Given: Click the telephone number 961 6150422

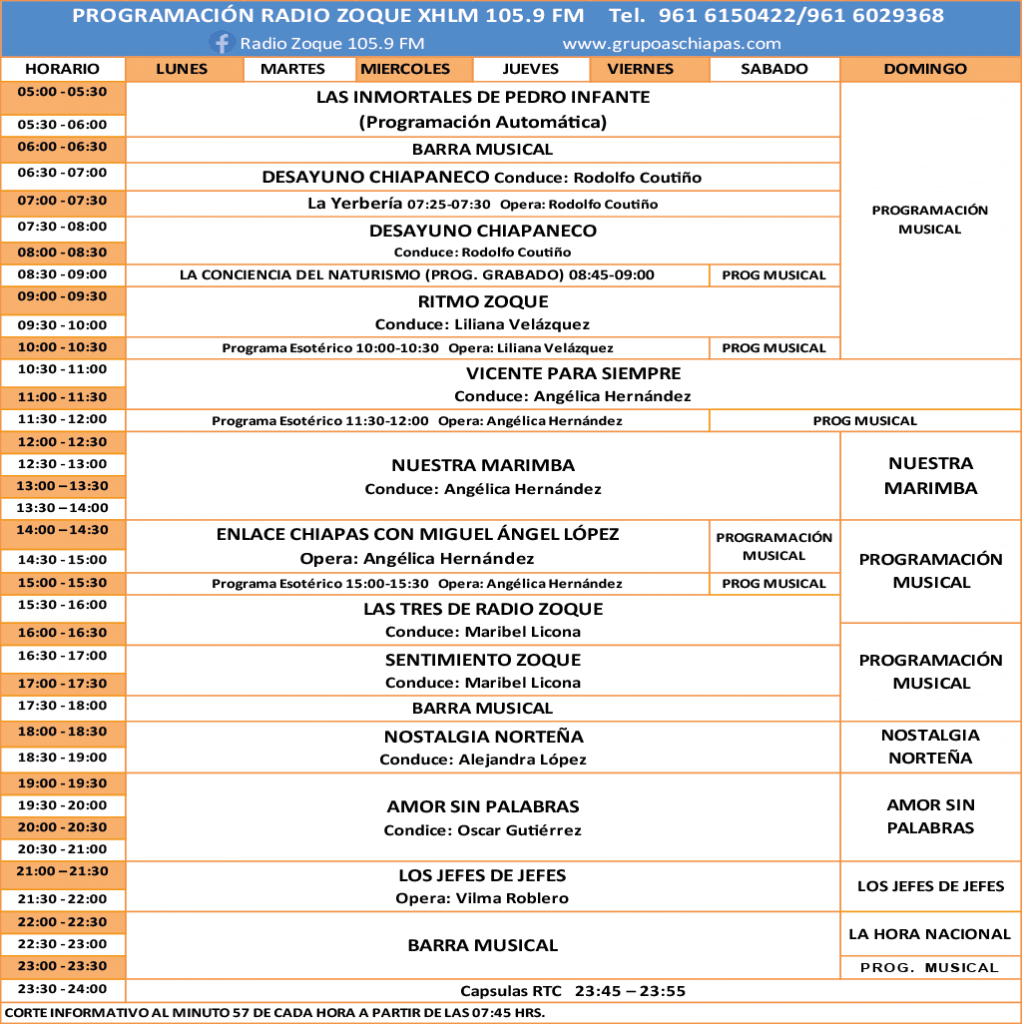Looking at the screenshot, I should pos(726,16).
